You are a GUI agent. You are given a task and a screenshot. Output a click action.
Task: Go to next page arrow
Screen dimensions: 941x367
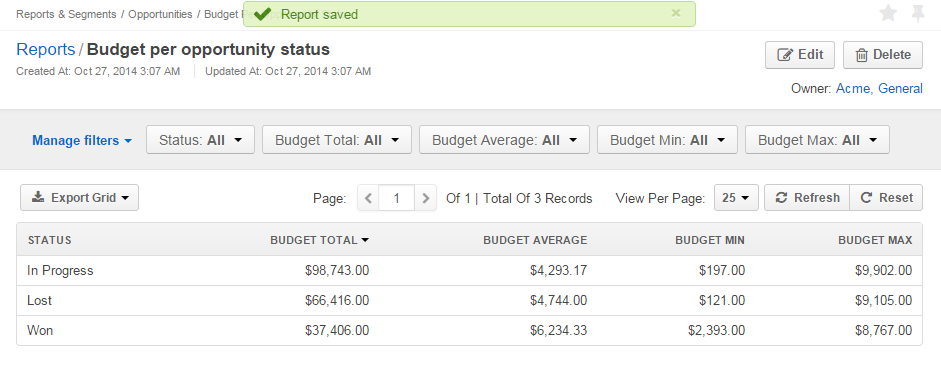(x=425, y=198)
